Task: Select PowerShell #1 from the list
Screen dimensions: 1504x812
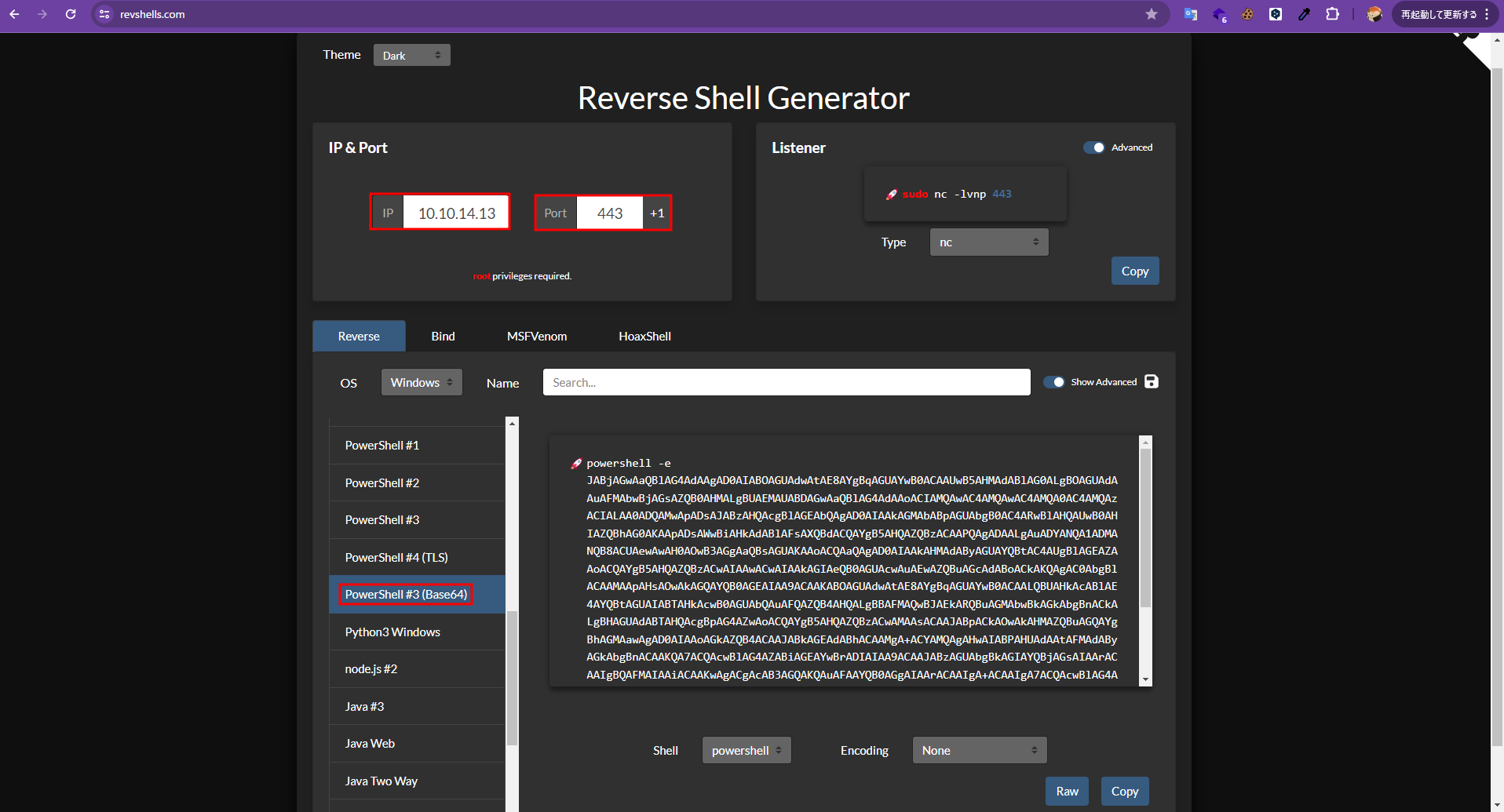Action: pos(417,445)
